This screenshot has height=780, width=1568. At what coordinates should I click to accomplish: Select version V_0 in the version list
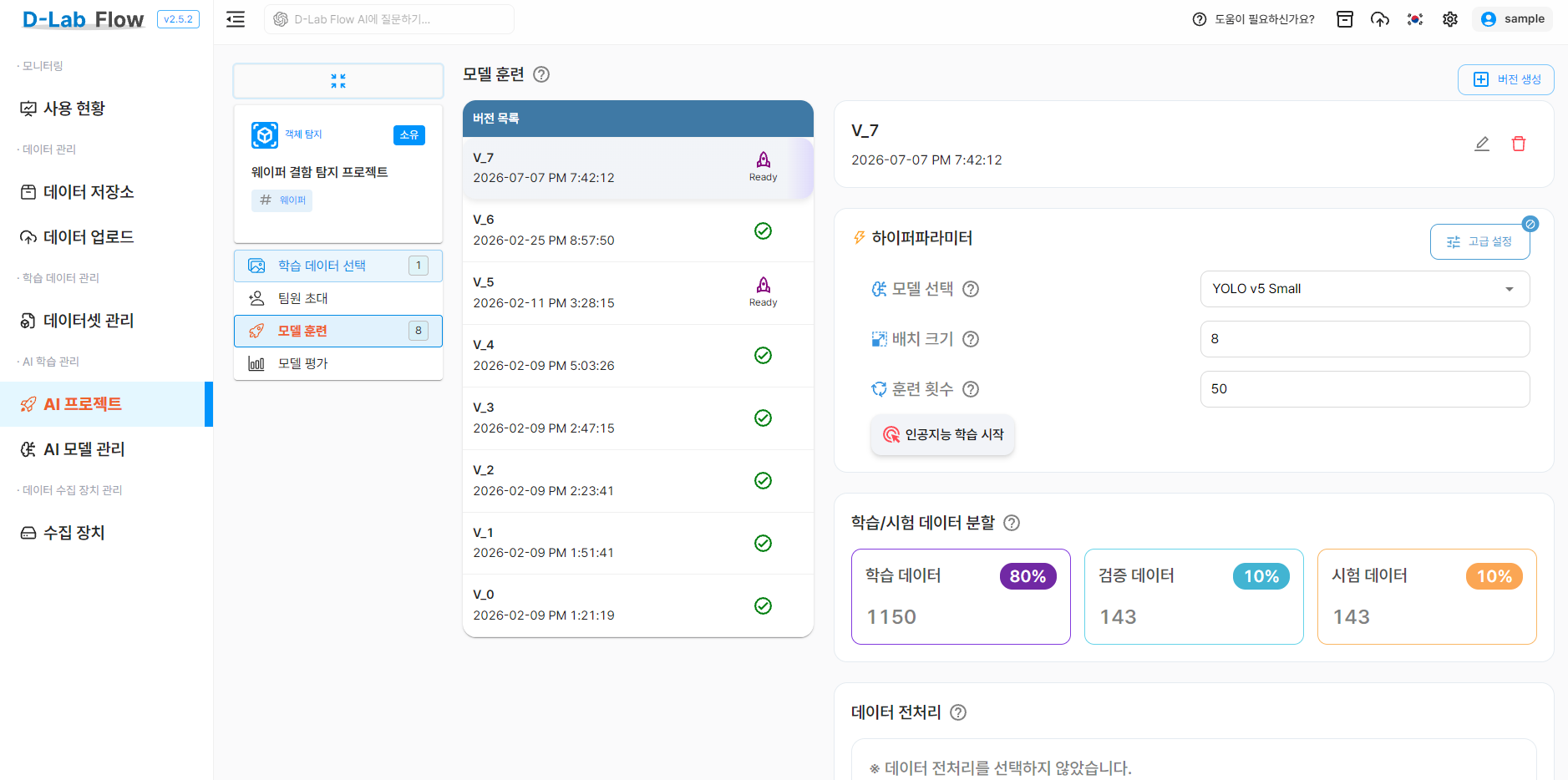coord(637,605)
